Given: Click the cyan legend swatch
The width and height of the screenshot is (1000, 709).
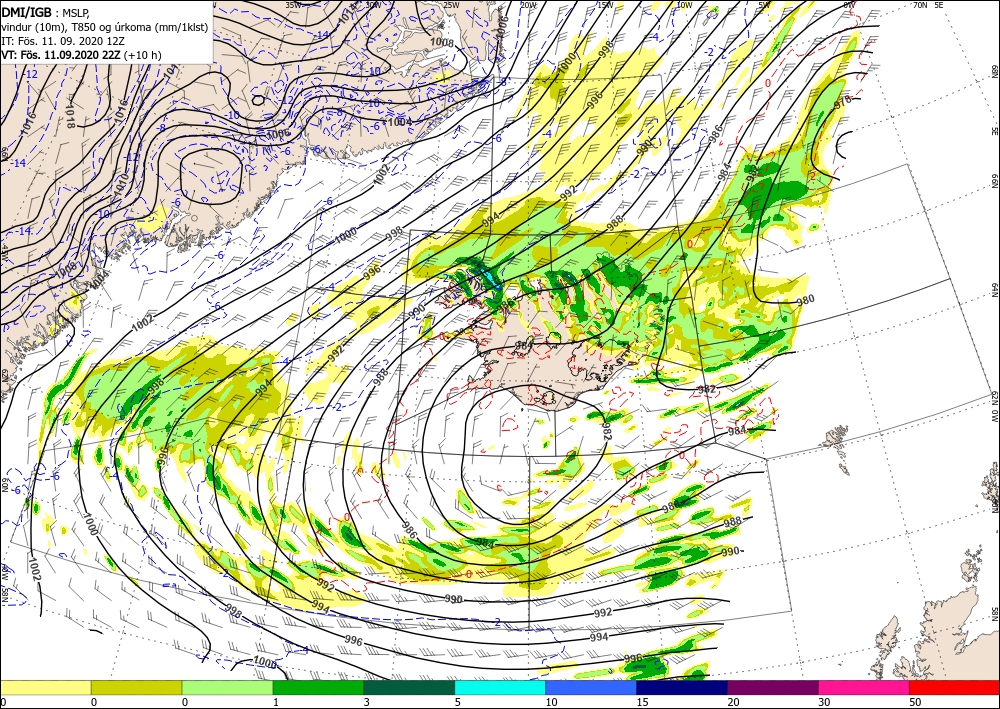Looking at the screenshot, I should tap(500, 687).
